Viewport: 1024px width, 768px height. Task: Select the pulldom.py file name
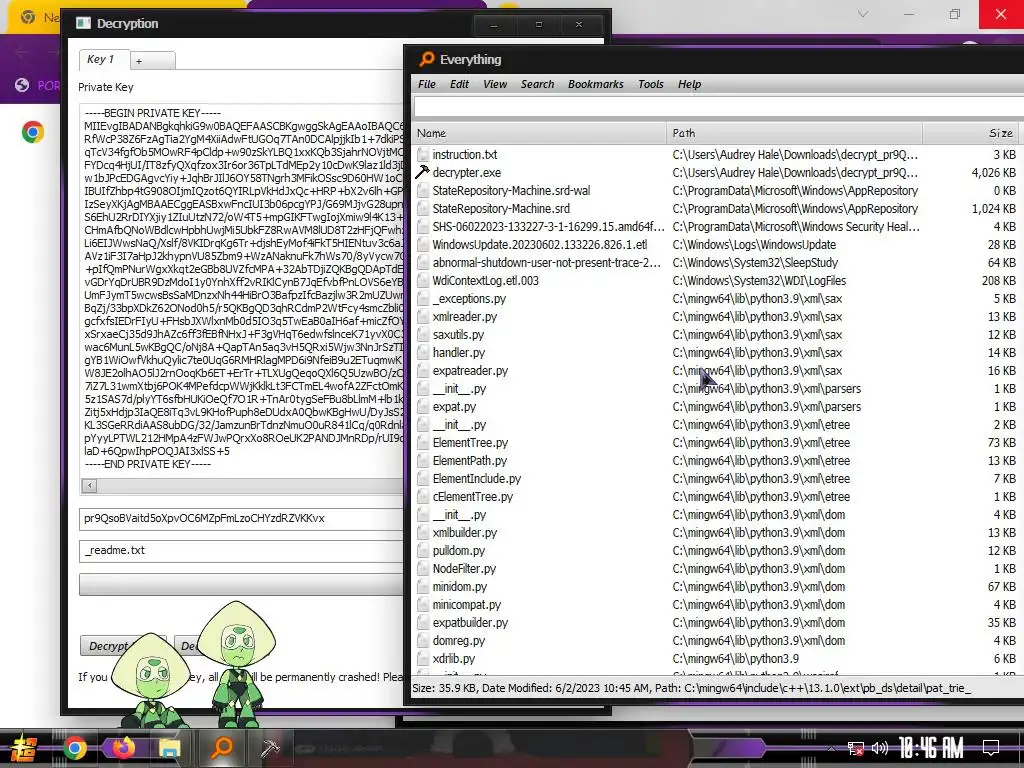pos(458,551)
